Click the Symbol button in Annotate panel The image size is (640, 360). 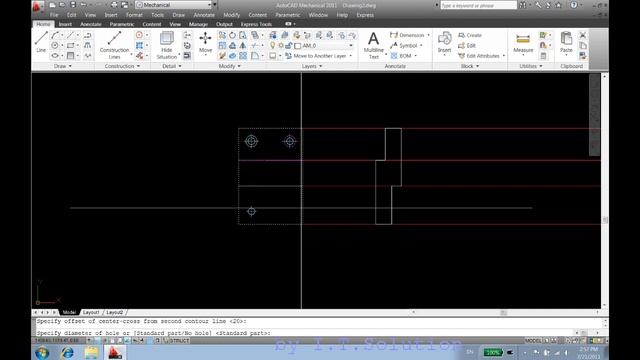pyautogui.click(x=404, y=46)
